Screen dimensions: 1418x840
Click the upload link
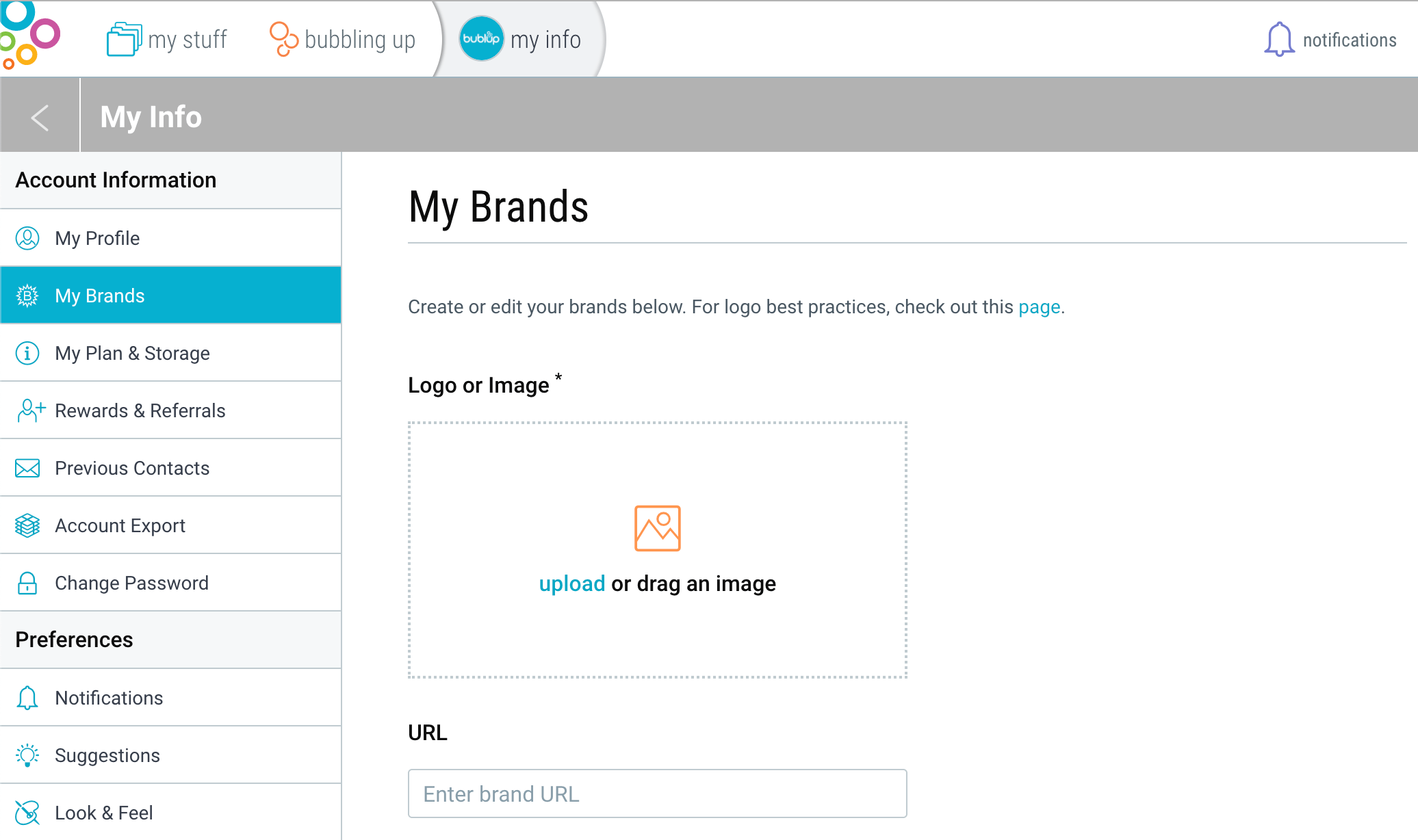(572, 584)
